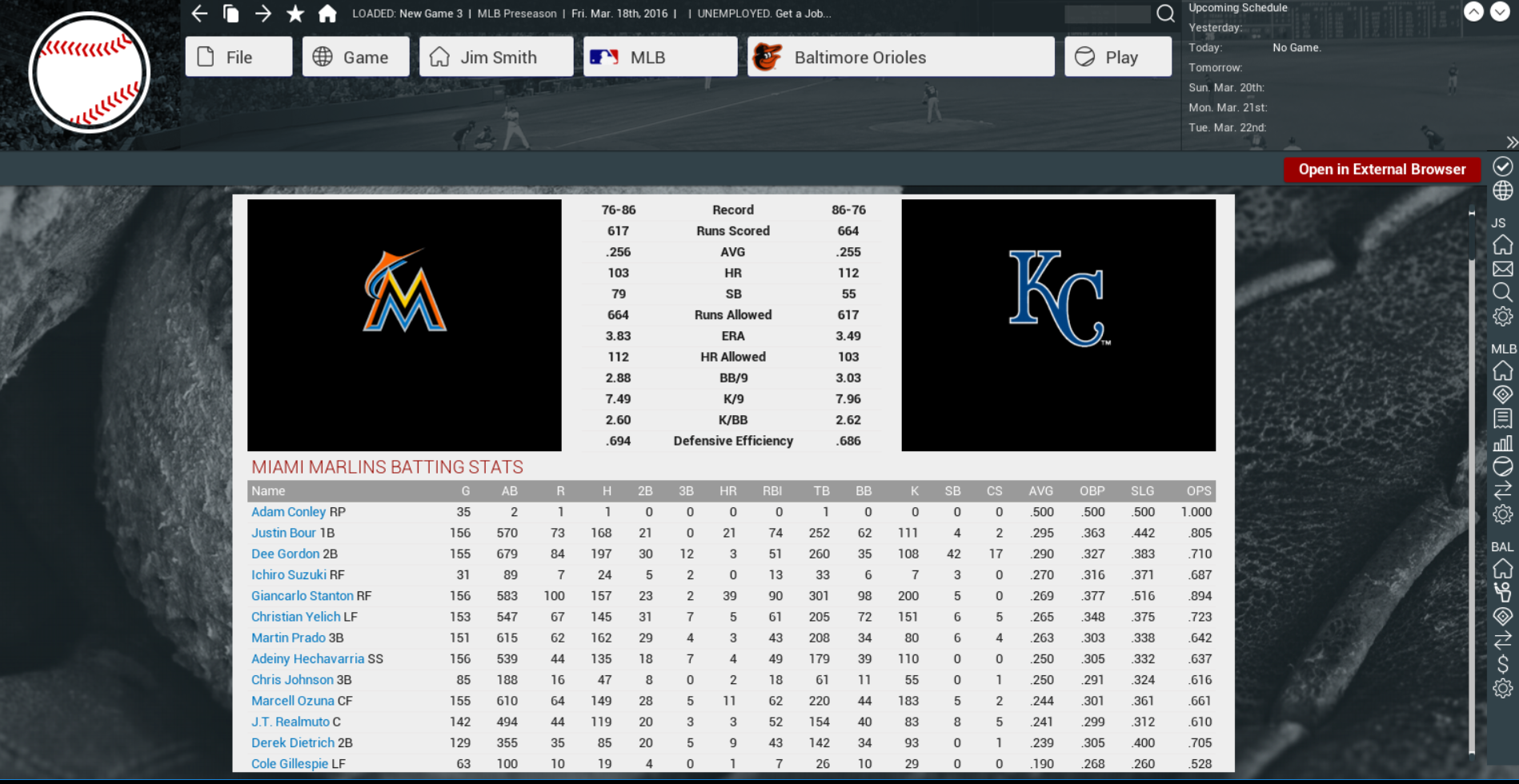Viewport: 1519px width, 784px height.
Task: Click the Miami Marlins Batting Stats heading
Action: pos(387,467)
